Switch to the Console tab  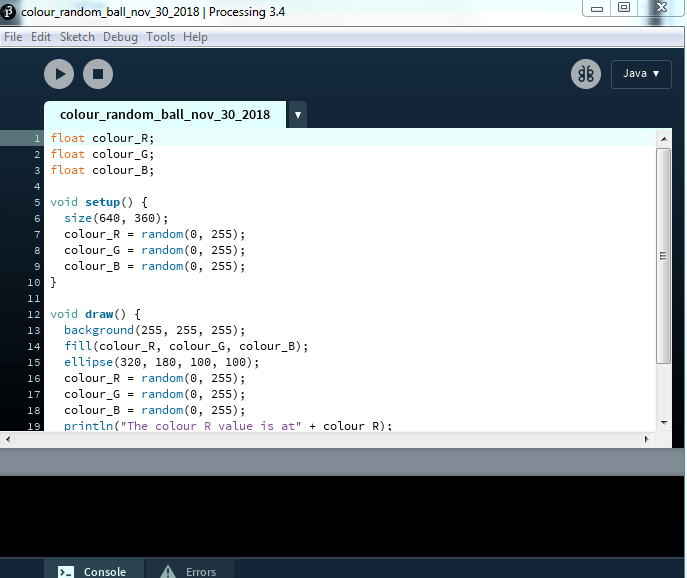click(93, 571)
